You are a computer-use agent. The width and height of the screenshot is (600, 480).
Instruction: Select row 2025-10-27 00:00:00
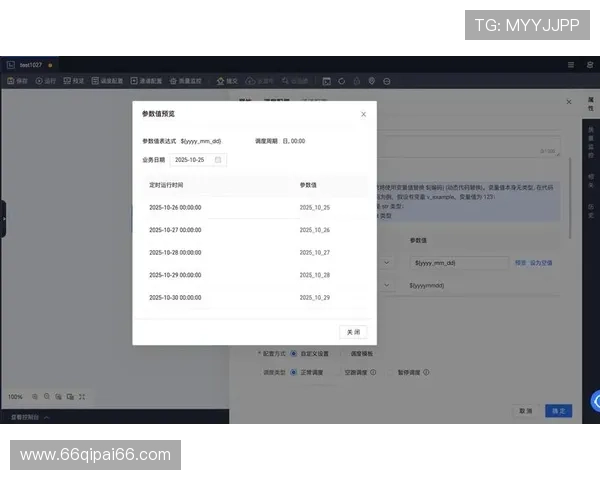(x=256, y=230)
